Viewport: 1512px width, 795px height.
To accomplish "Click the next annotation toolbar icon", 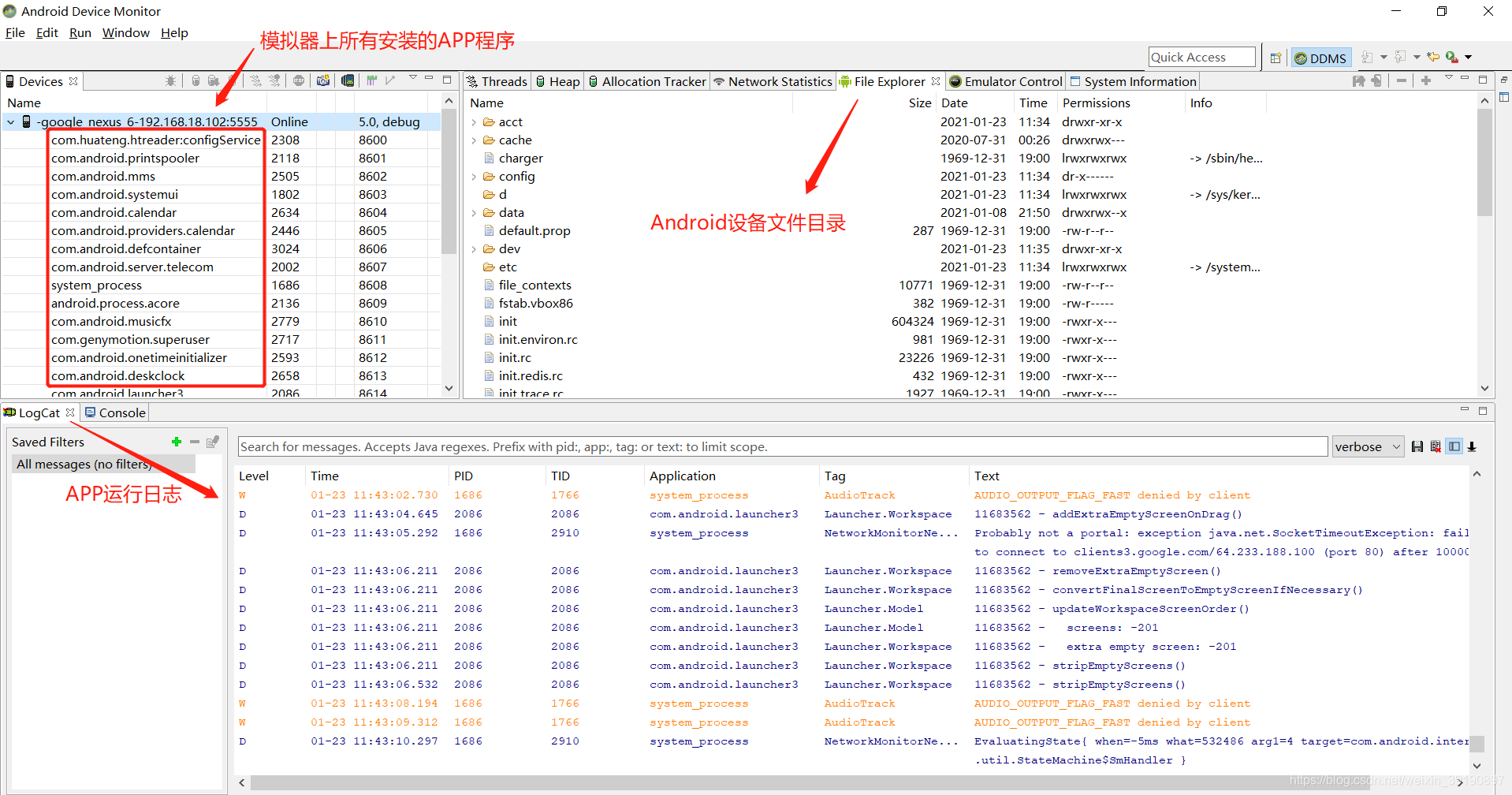I will coord(1367,57).
